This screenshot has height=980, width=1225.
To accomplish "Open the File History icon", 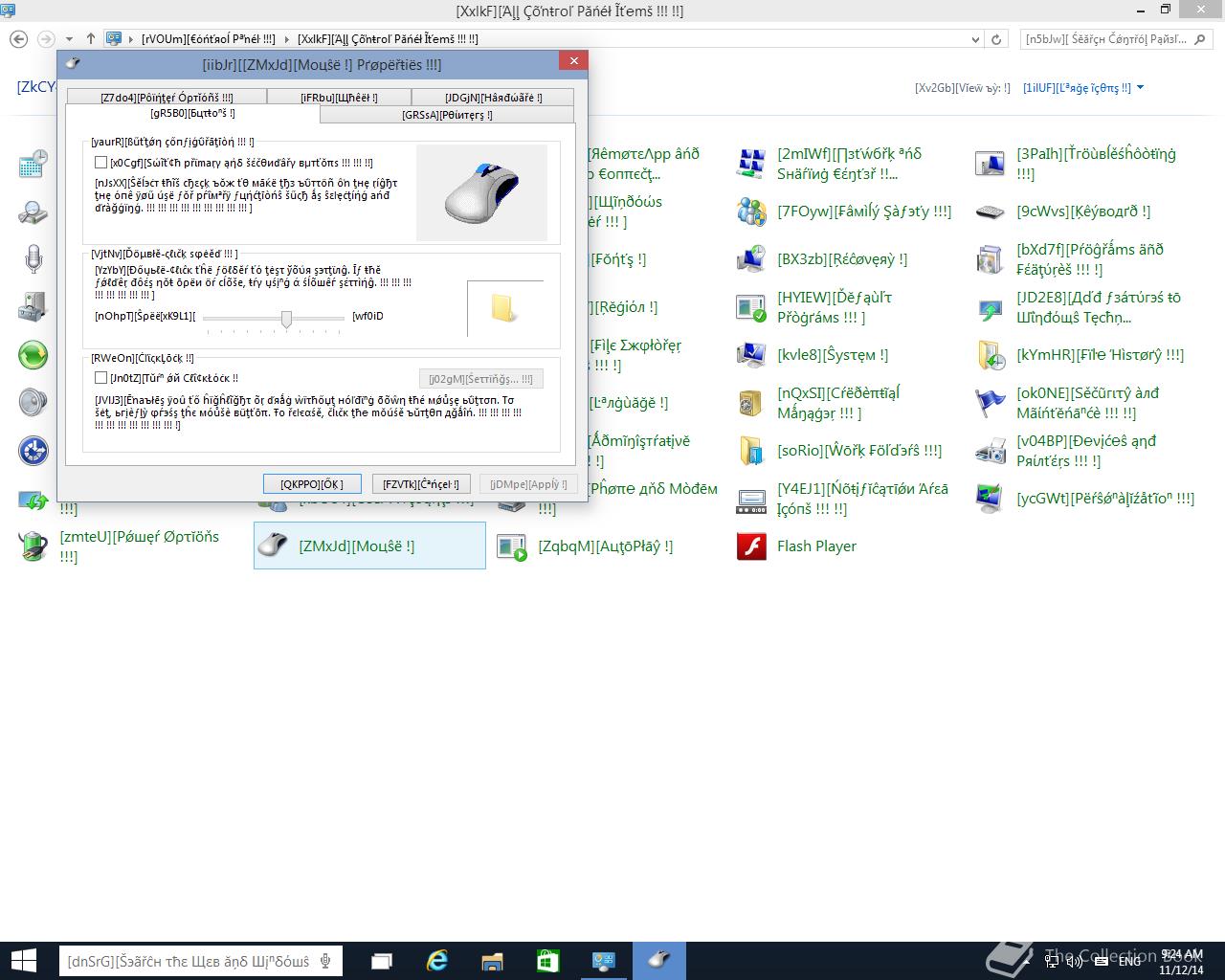I will tap(991, 355).
